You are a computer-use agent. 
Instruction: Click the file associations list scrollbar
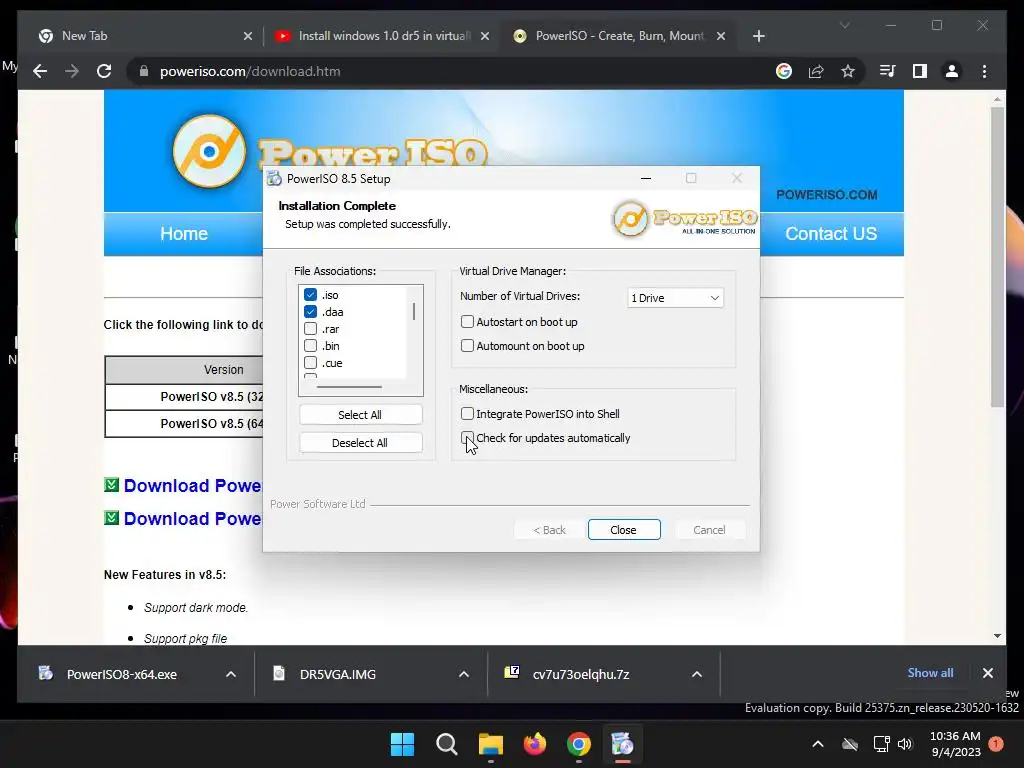point(414,312)
